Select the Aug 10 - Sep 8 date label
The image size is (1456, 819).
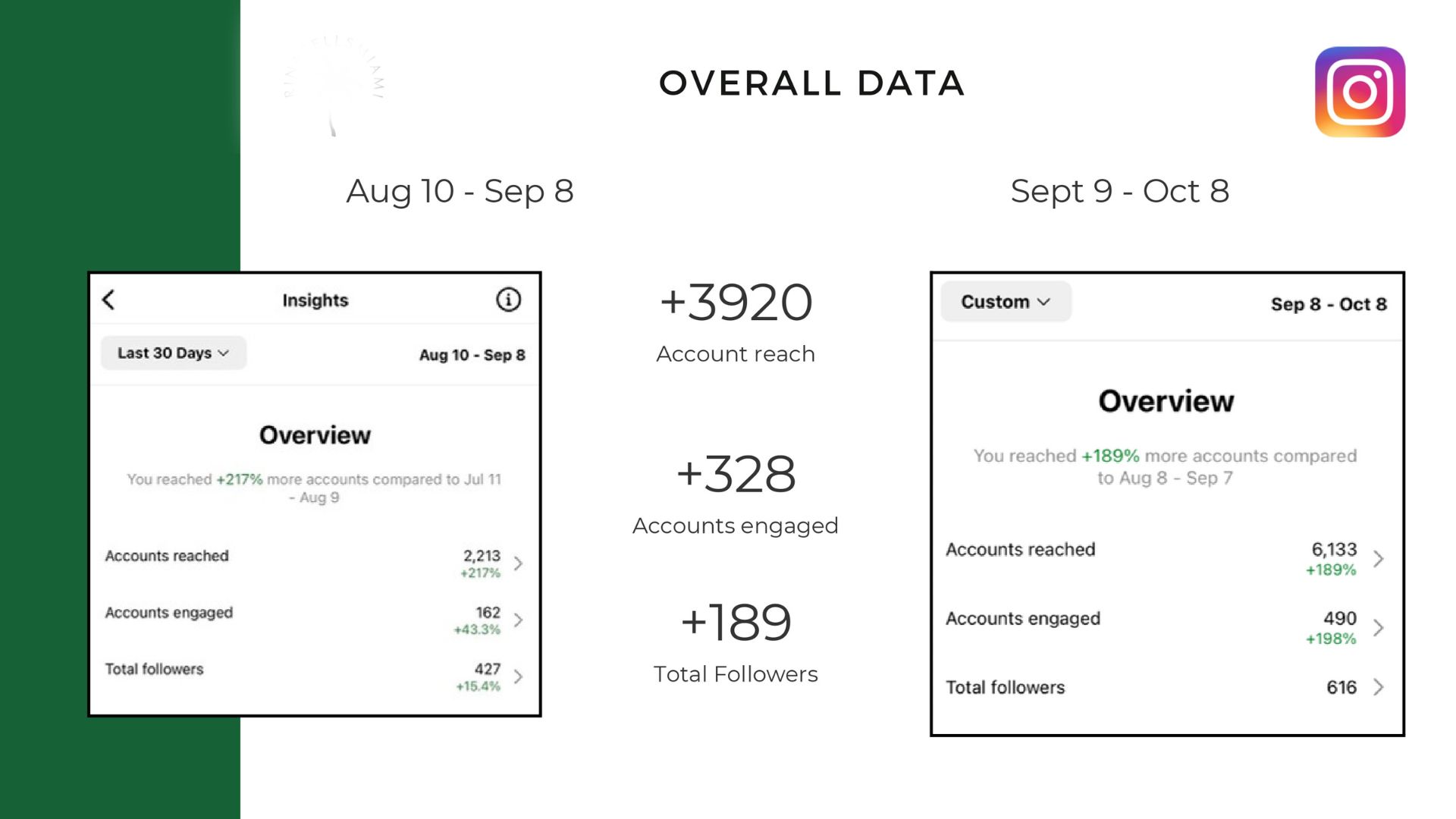472,355
